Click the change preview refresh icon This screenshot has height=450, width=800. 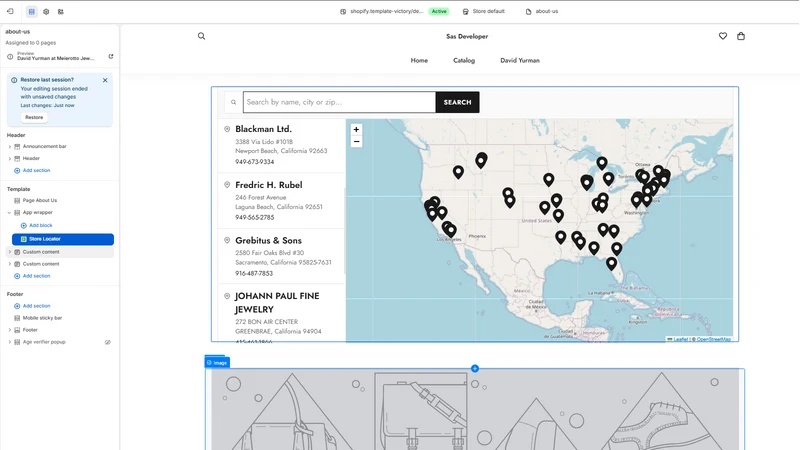click(x=111, y=56)
